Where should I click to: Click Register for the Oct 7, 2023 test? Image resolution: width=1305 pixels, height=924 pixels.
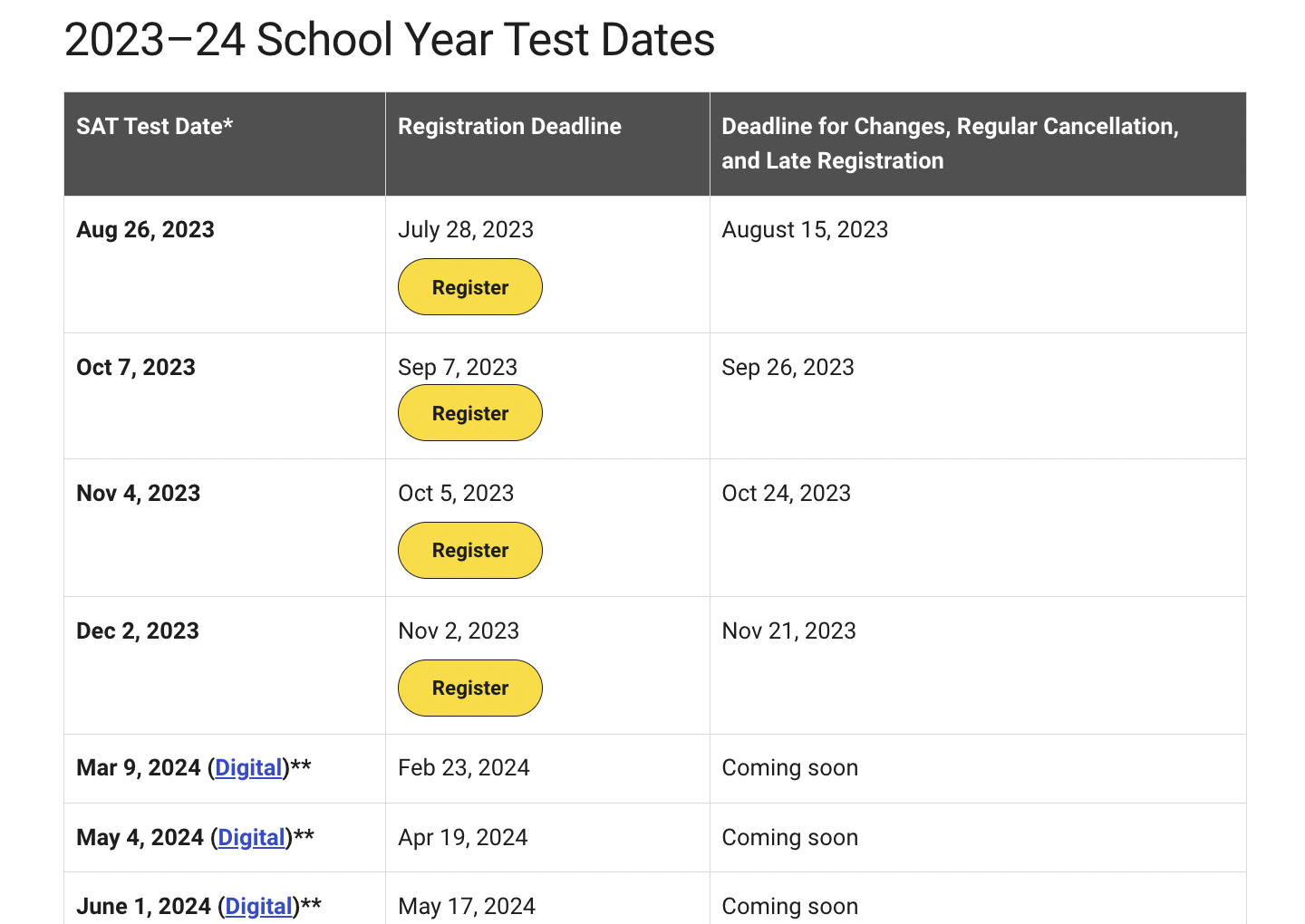click(469, 413)
